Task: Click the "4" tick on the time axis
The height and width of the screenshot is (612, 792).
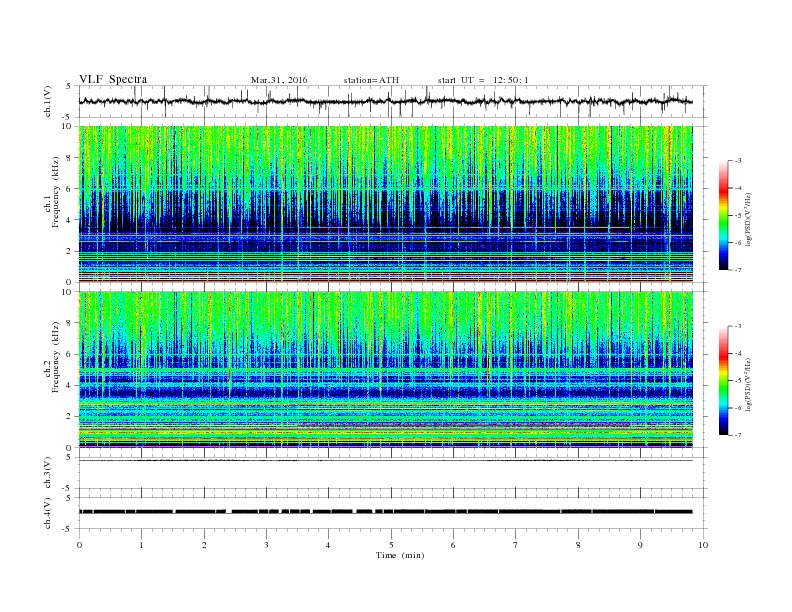Action: (x=329, y=545)
